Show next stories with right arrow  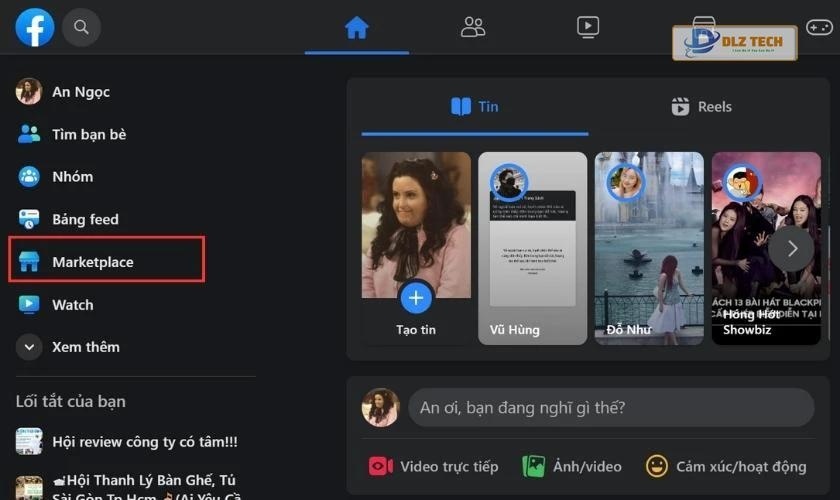[791, 248]
